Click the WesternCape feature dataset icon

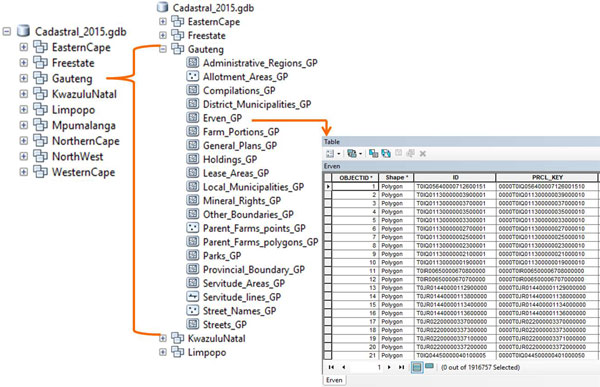click(x=40, y=172)
